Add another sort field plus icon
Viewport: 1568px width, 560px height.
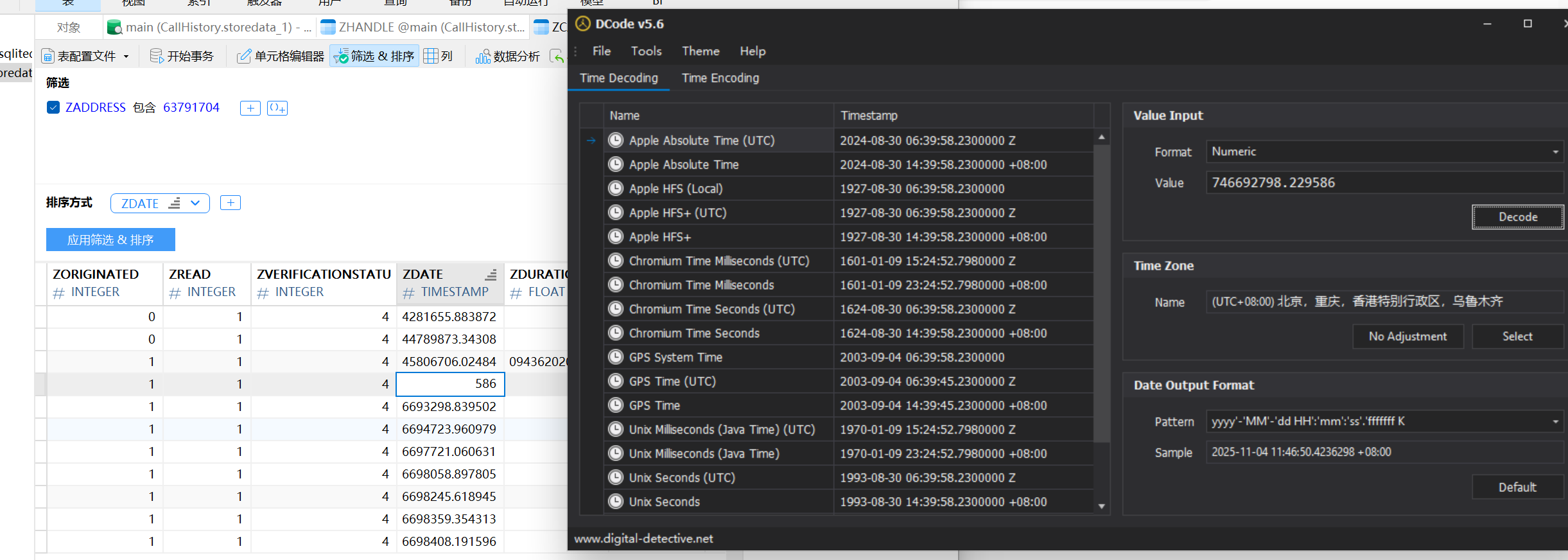pyautogui.click(x=231, y=203)
